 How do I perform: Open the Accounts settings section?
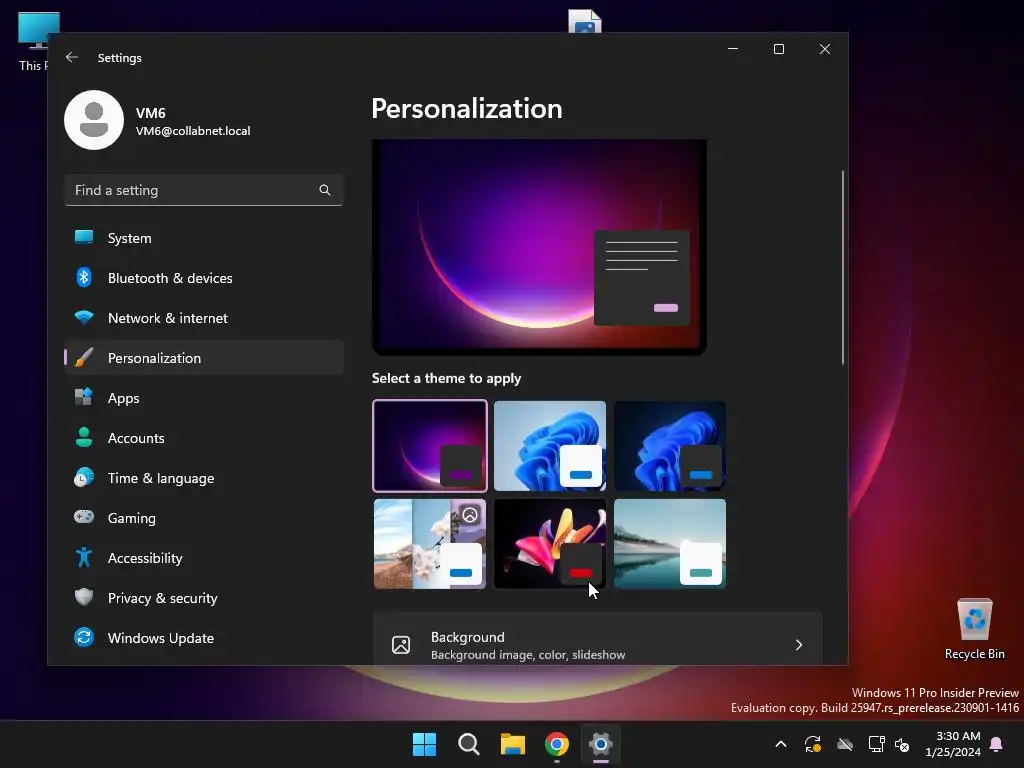coord(204,438)
